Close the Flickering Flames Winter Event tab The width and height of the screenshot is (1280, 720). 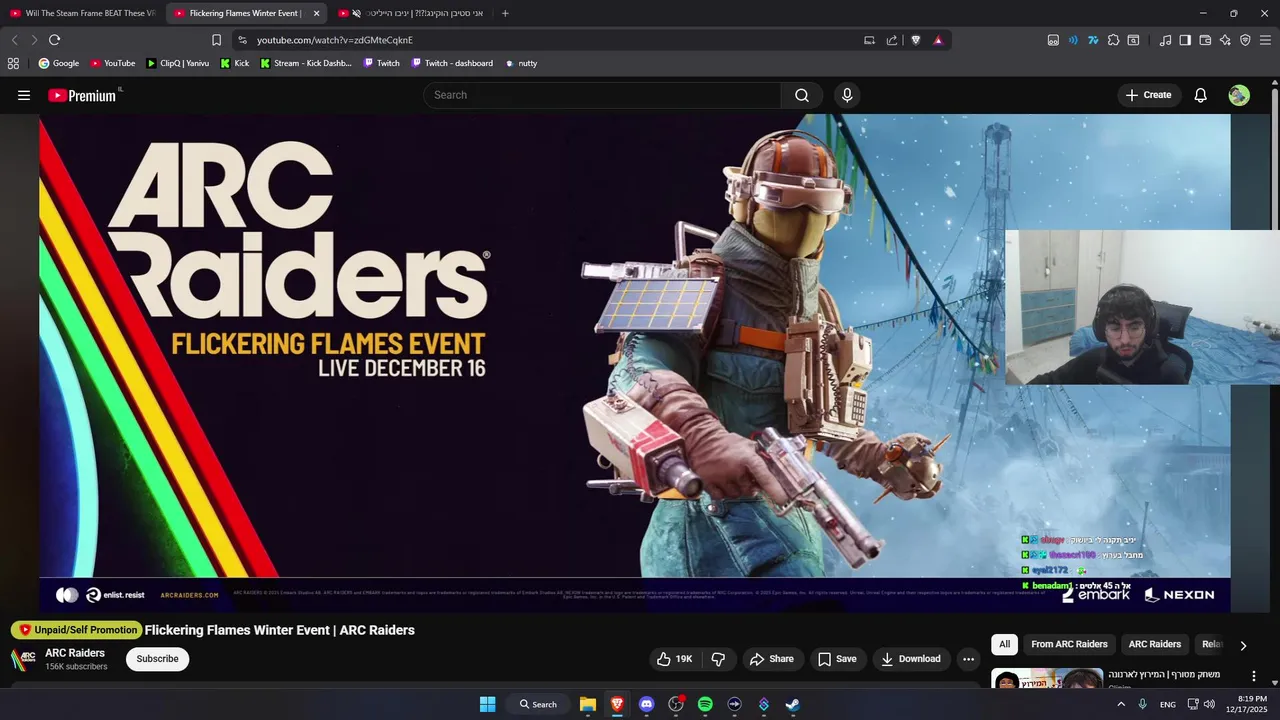(316, 13)
